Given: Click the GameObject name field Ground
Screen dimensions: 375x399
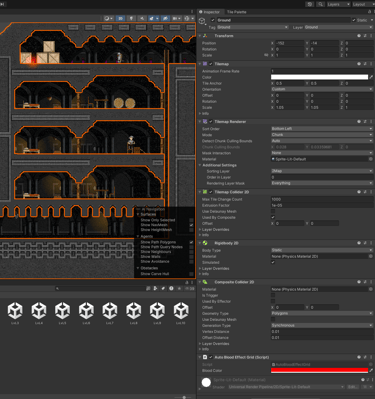Looking at the screenshot, I should click(283, 20).
